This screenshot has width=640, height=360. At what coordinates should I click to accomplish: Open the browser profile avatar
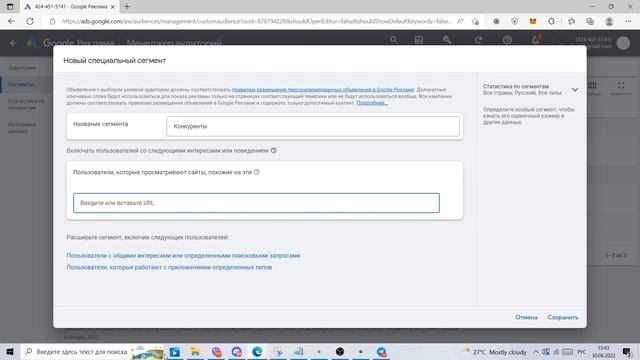click(x=609, y=21)
